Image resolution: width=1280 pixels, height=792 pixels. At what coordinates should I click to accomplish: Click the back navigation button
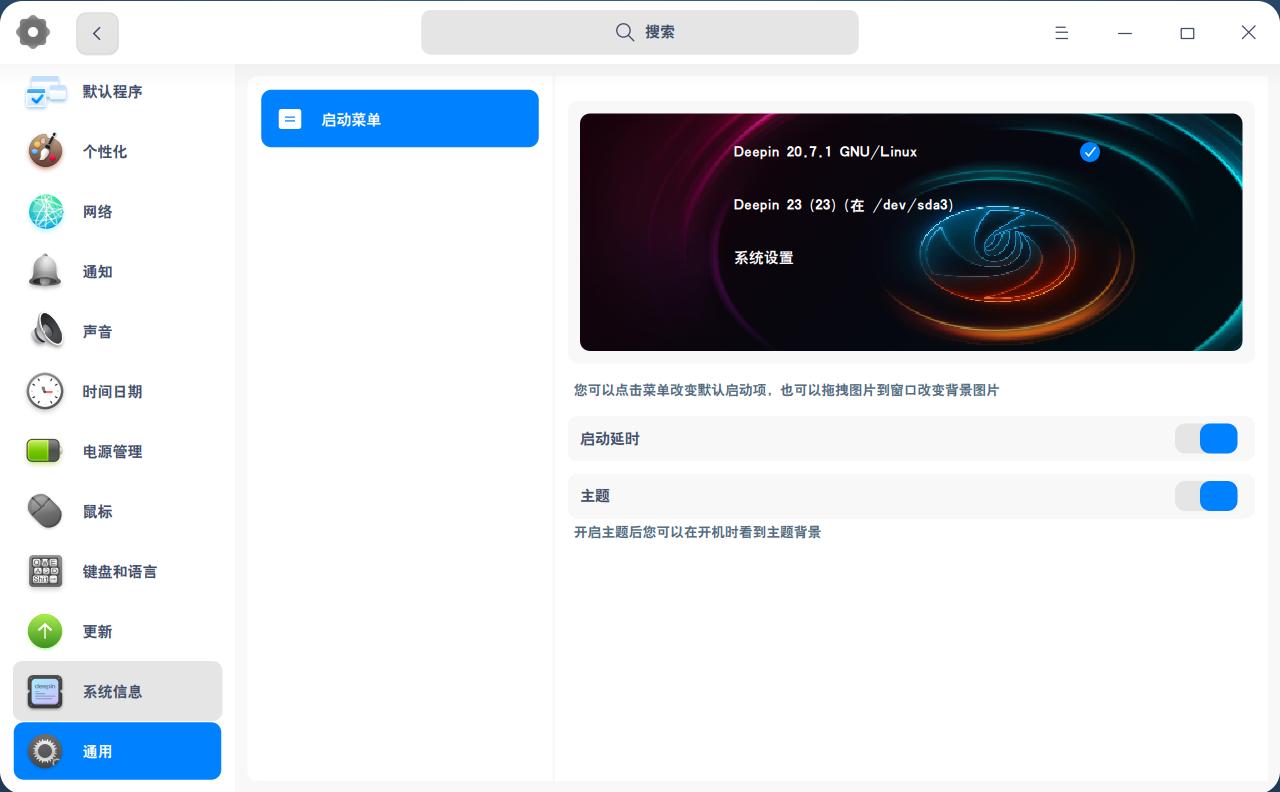97,33
